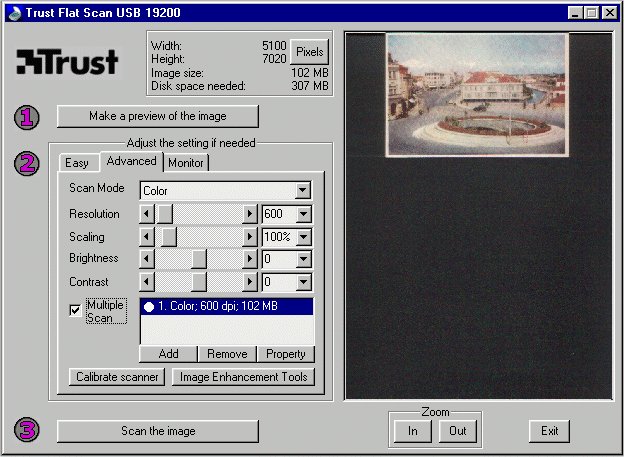Expand the Resolution 600 dropdown

pyautogui.click(x=303, y=214)
